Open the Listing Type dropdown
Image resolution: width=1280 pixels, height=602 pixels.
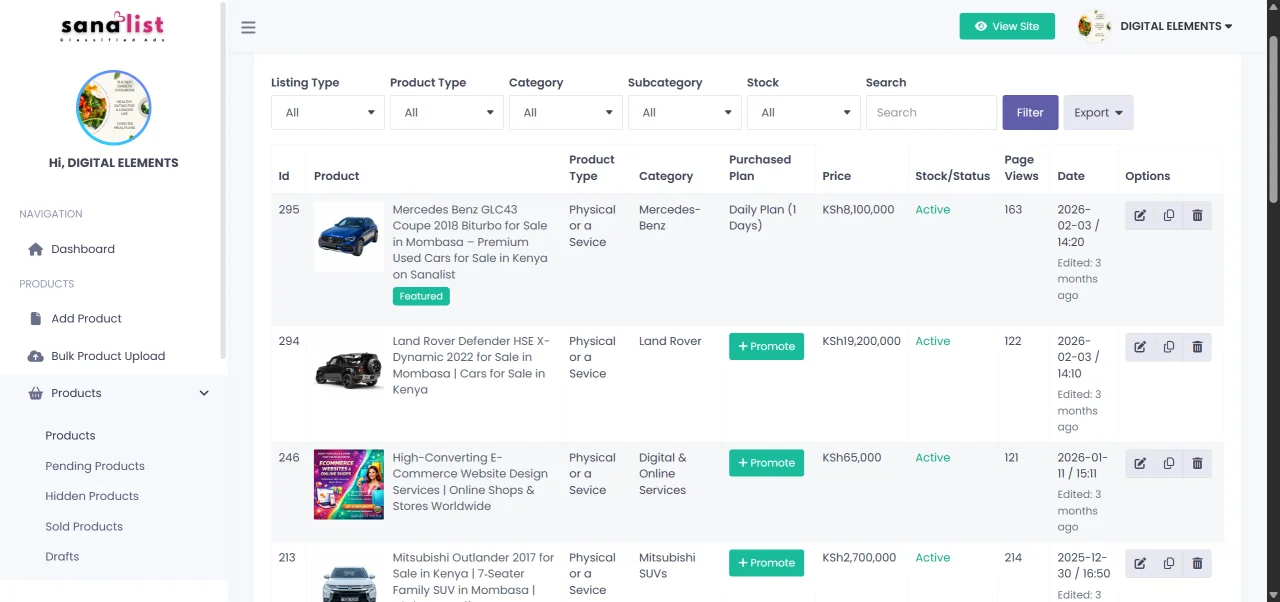coord(327,113)
